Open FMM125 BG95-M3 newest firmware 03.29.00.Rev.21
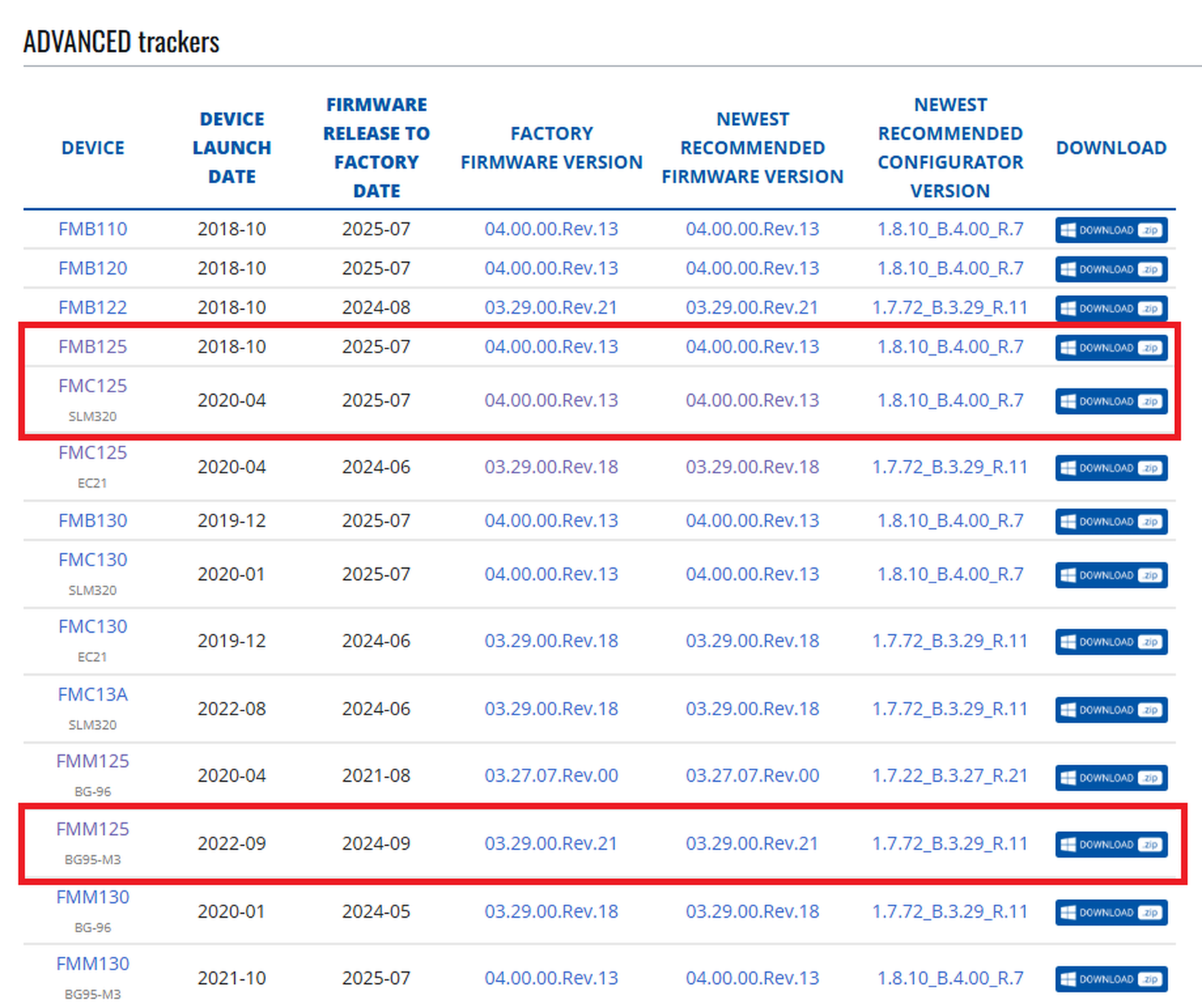Screen dimensions: 1202x1008 (753, 843)
